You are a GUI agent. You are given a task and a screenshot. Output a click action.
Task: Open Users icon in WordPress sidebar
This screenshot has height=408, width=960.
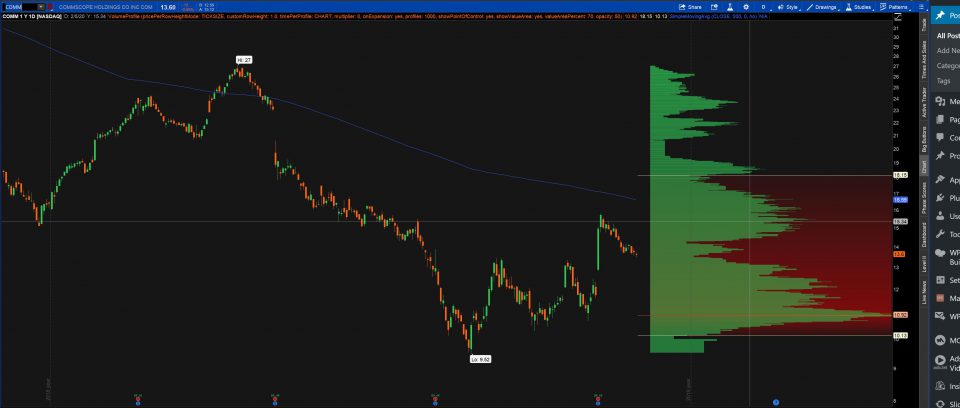click(939, 216)
